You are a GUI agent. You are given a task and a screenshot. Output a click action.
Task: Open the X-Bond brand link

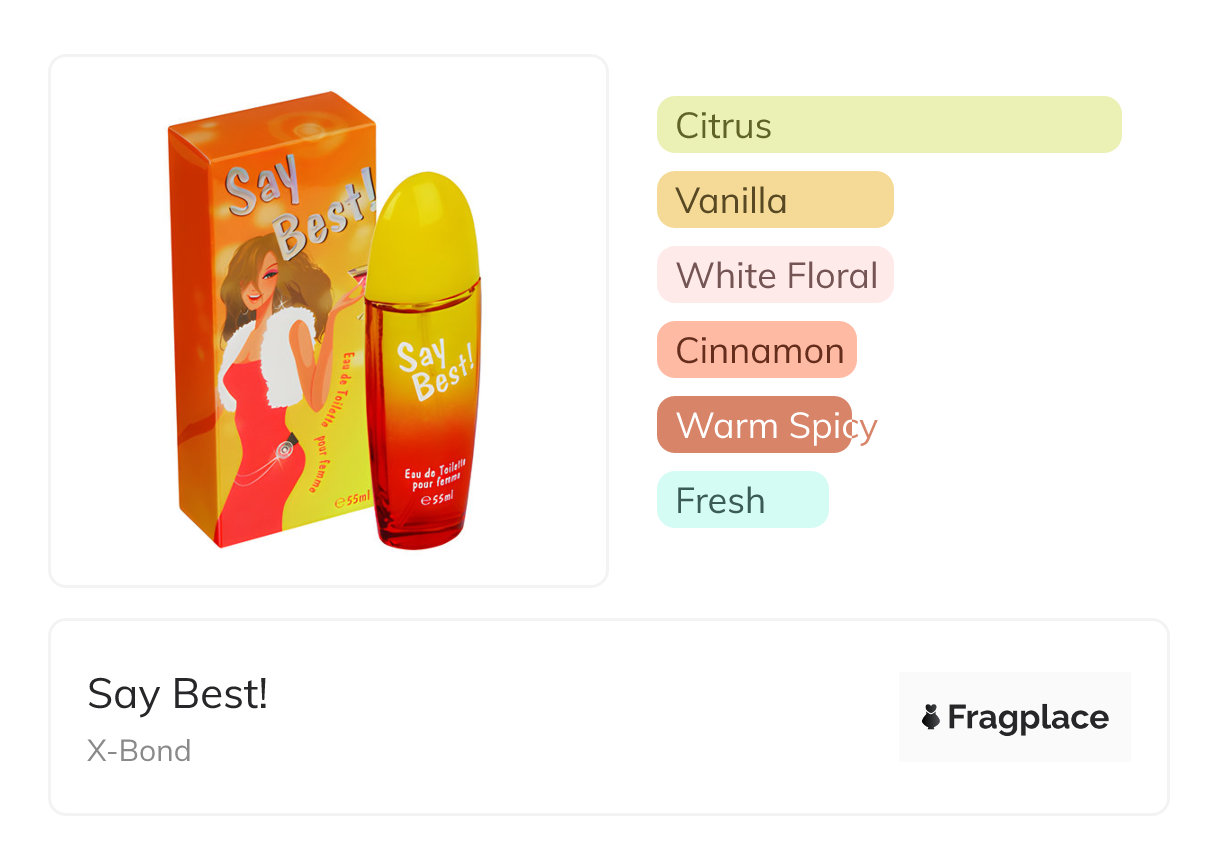pos(139,751)
